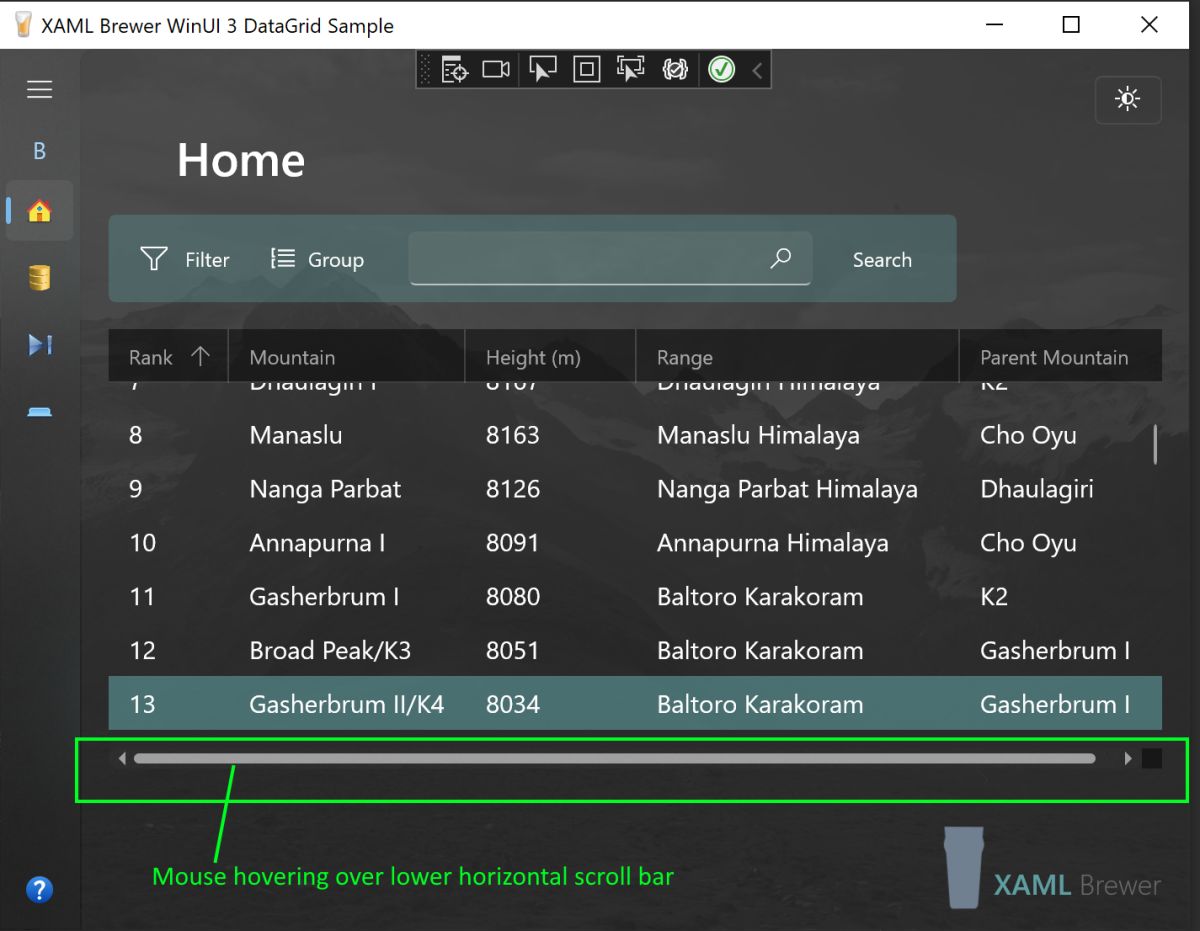Image resolution: width=1200 pixels, height=931 pixels.
Task: Click the binding failures debug icon
Action: (x=675, y=69)
